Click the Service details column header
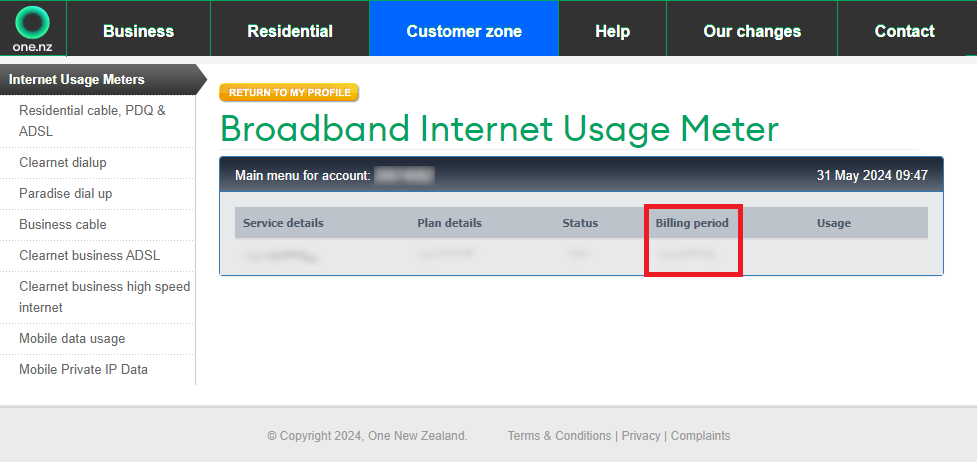977x462 pixels. click(283, 223)
